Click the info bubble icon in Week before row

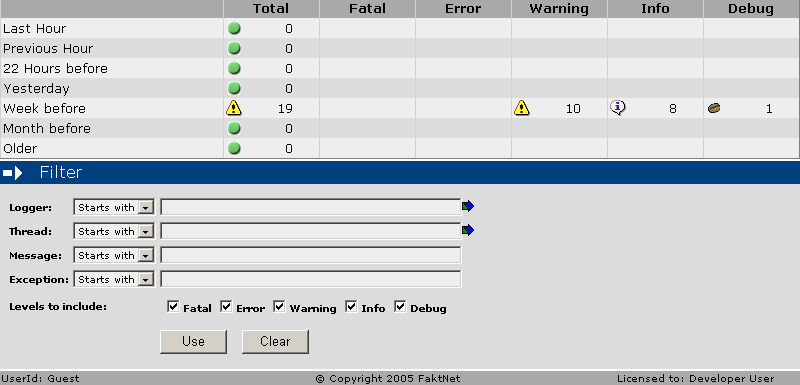[x=618, y=108]
